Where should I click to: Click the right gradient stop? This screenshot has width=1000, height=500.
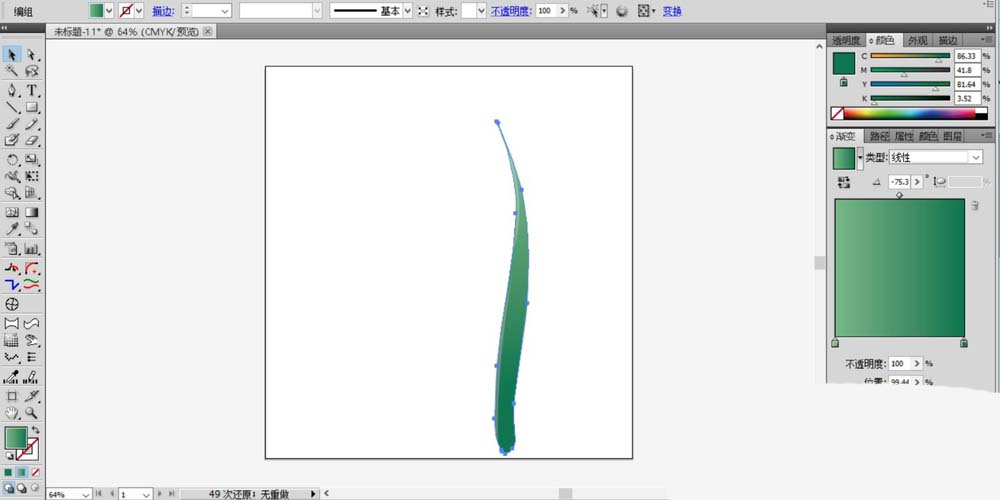[964, 343]
